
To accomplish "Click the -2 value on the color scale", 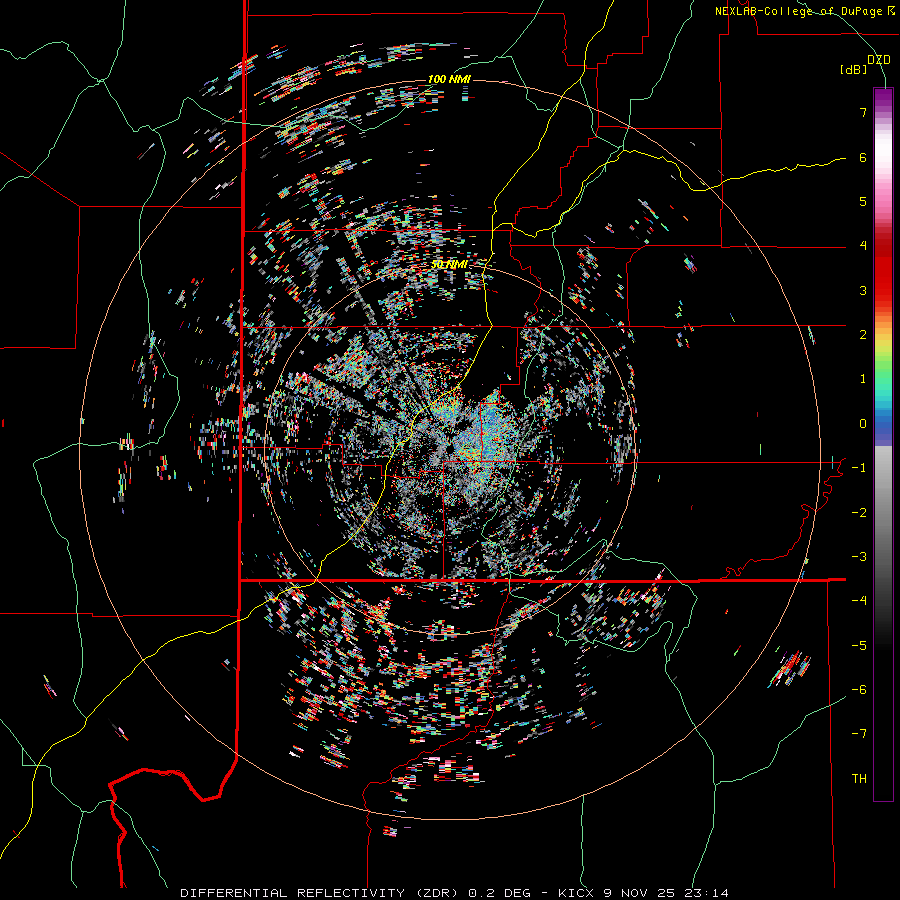I will point(859,513).
